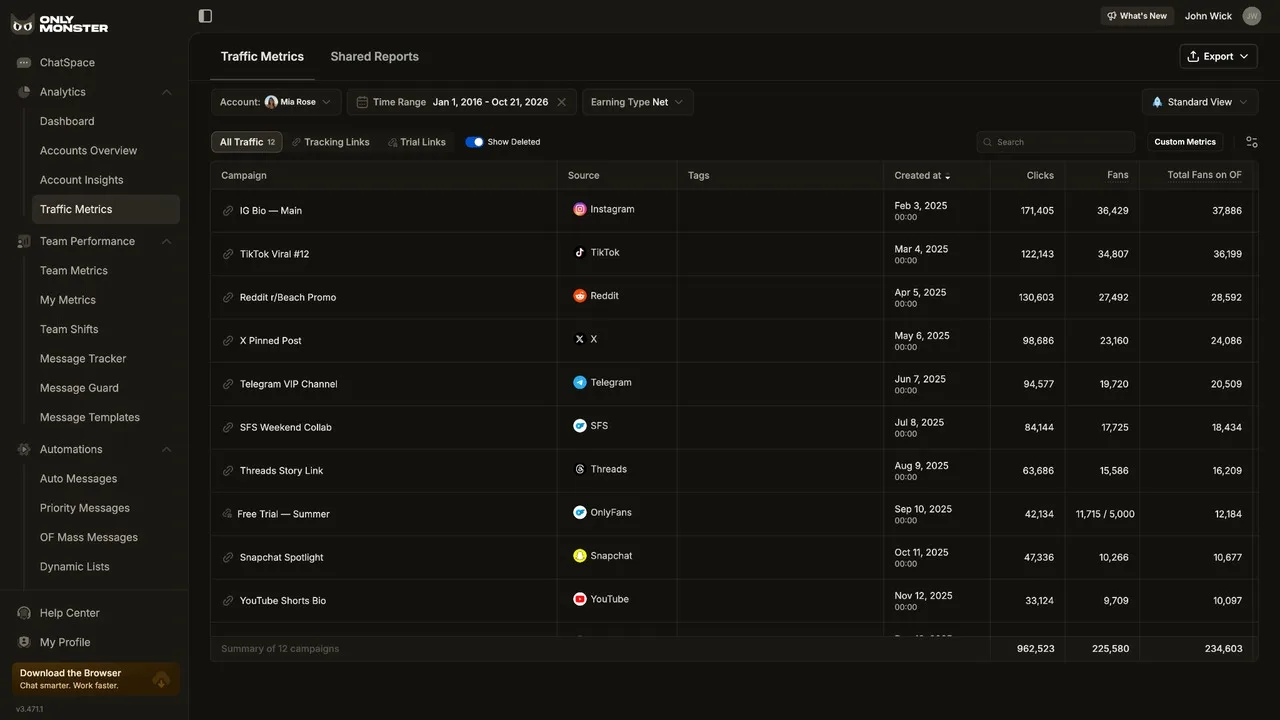Viewport: 1280px width, 720px height.
Task: Click the Snapchat source icon
Action: point(580,556)
